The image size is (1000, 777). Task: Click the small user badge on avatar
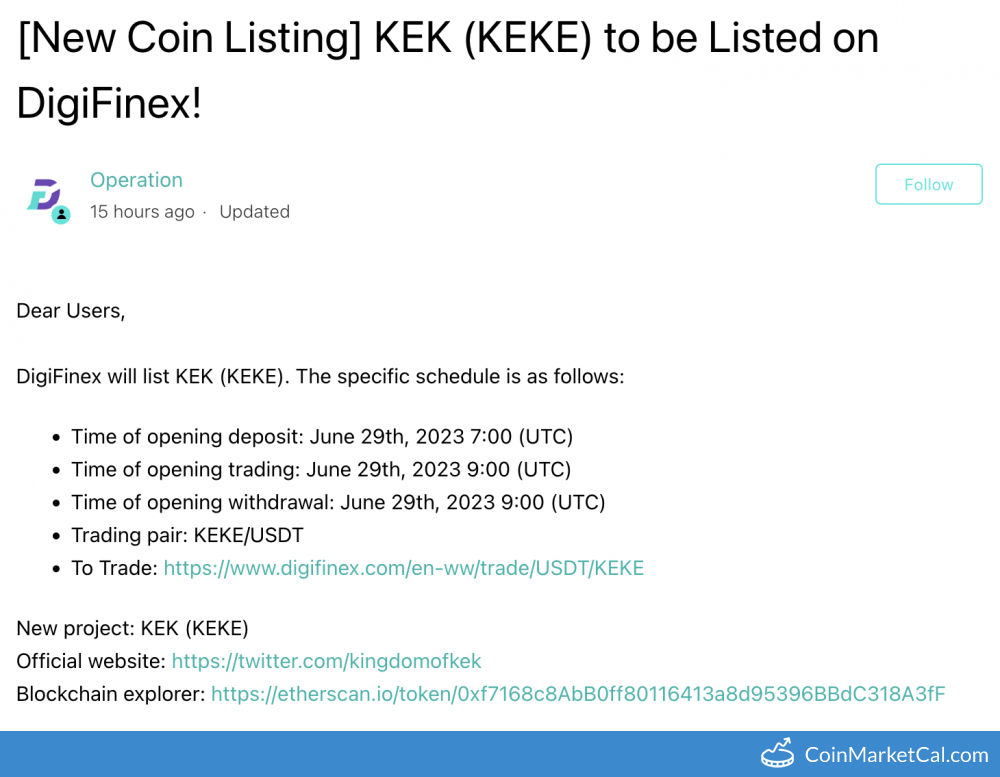(61, 214)
